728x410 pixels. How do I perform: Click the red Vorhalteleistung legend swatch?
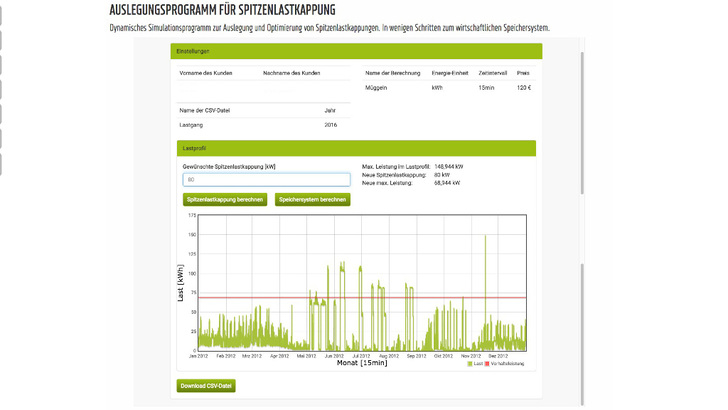487,364
